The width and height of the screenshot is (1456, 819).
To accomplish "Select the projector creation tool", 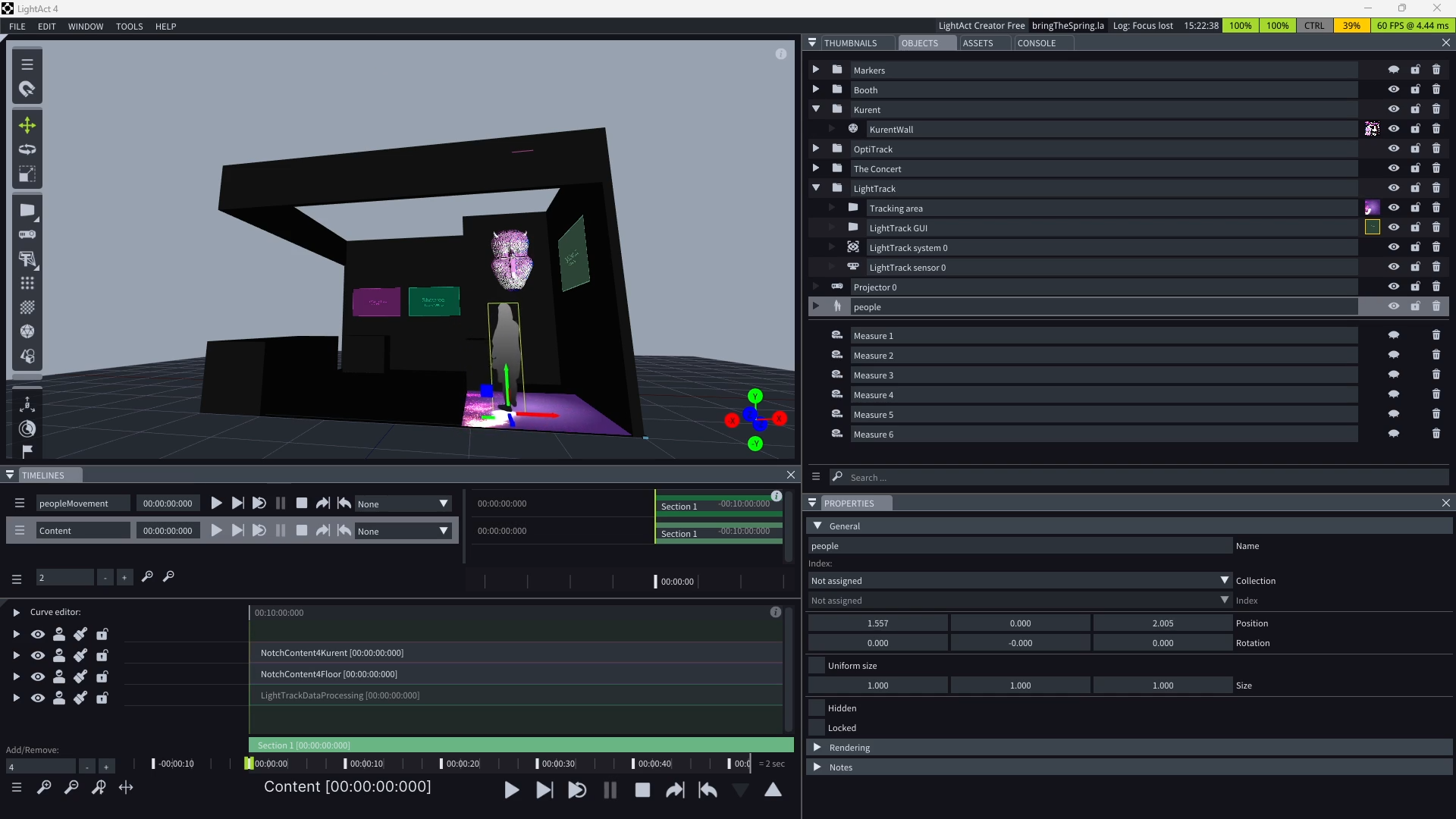I will [27, 235].
